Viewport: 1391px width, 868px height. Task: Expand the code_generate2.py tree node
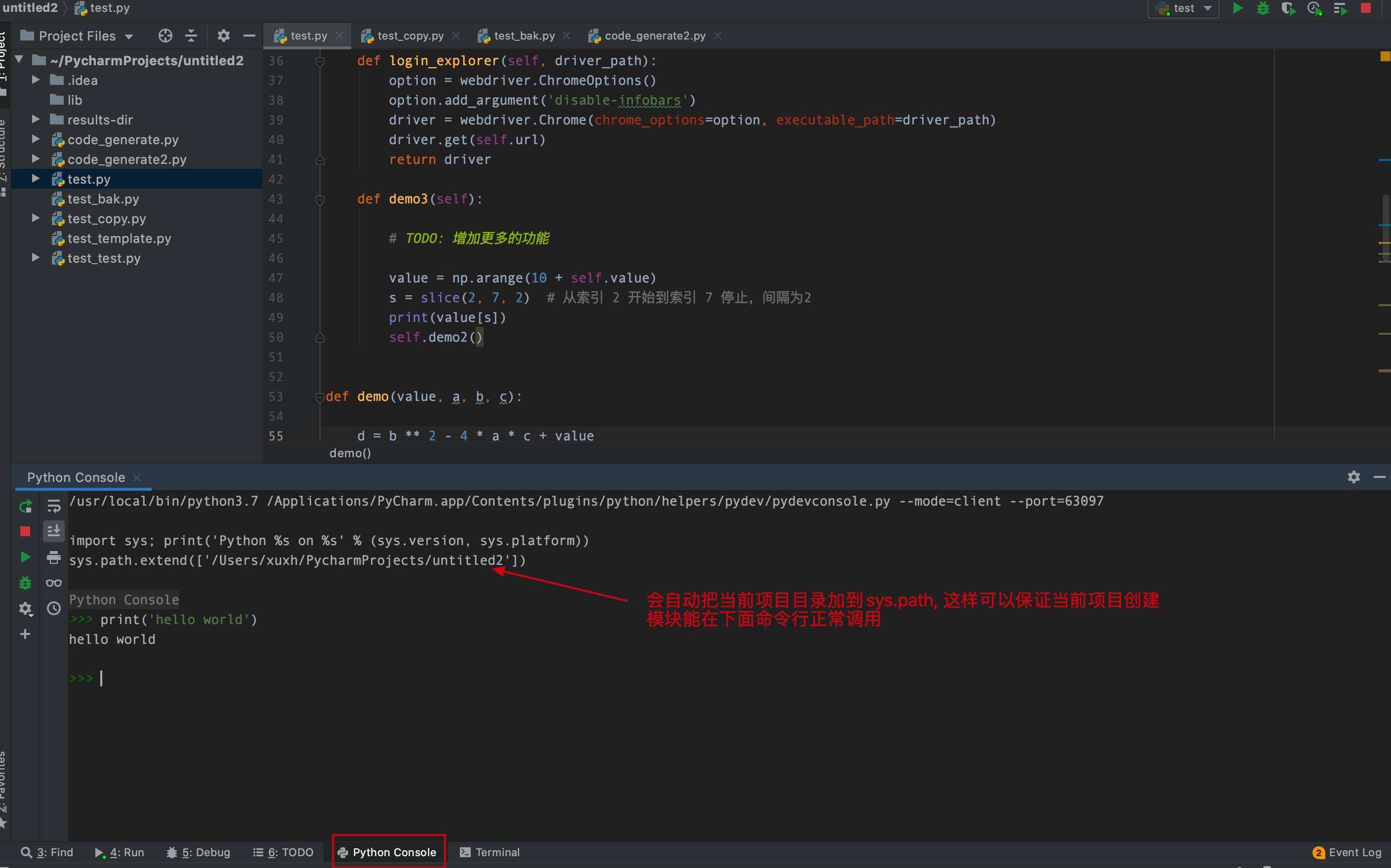point(36,159)
